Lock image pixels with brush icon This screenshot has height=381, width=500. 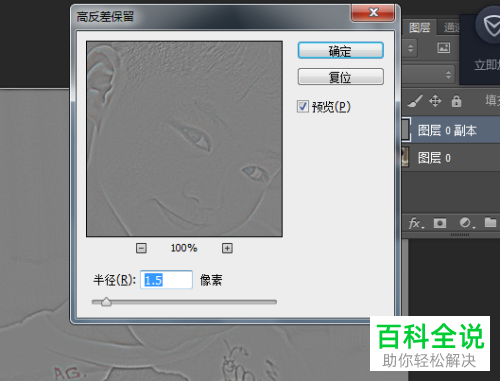tap(415, 101)
